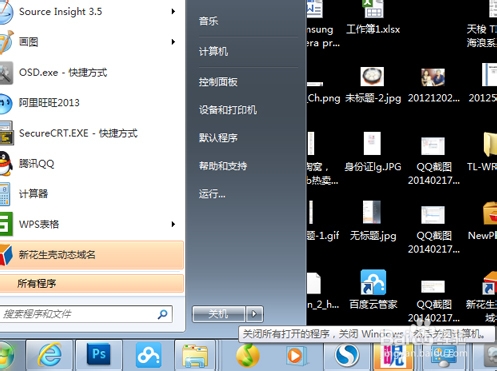
Task: Open 阿里旺旺2013 icon in Start menu
Action: (6, 103)
